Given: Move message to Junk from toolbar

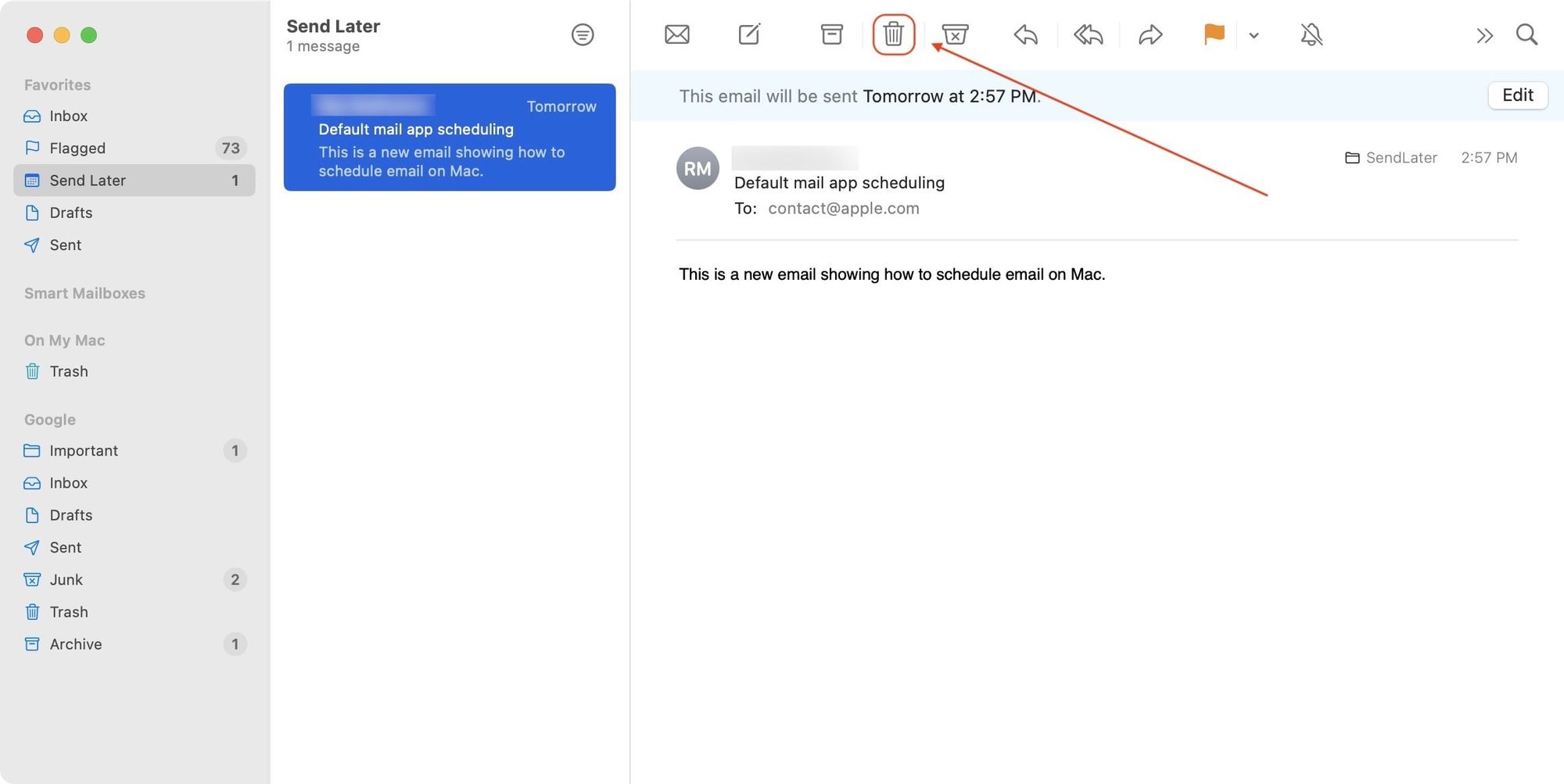Looking at the screenshot, I should click(955, 34).
